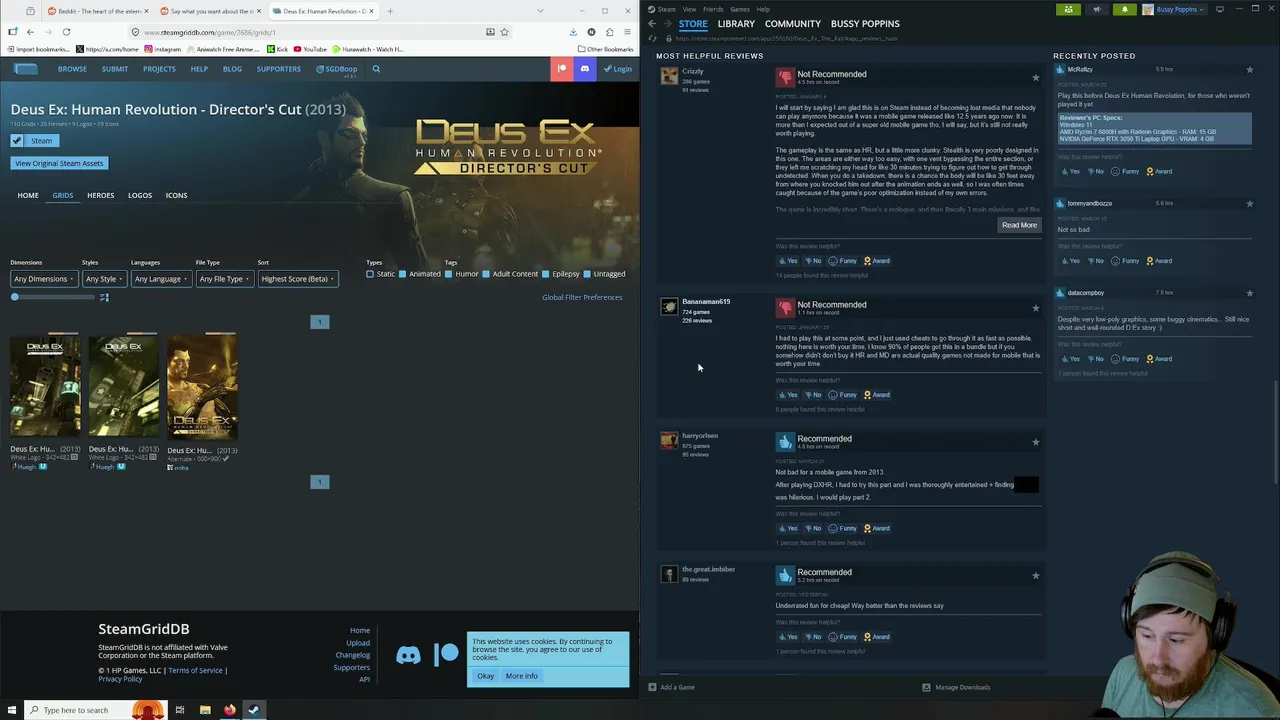Open the SteamGridDB search icon
1280x720 pixels.
tap(376, 69)
